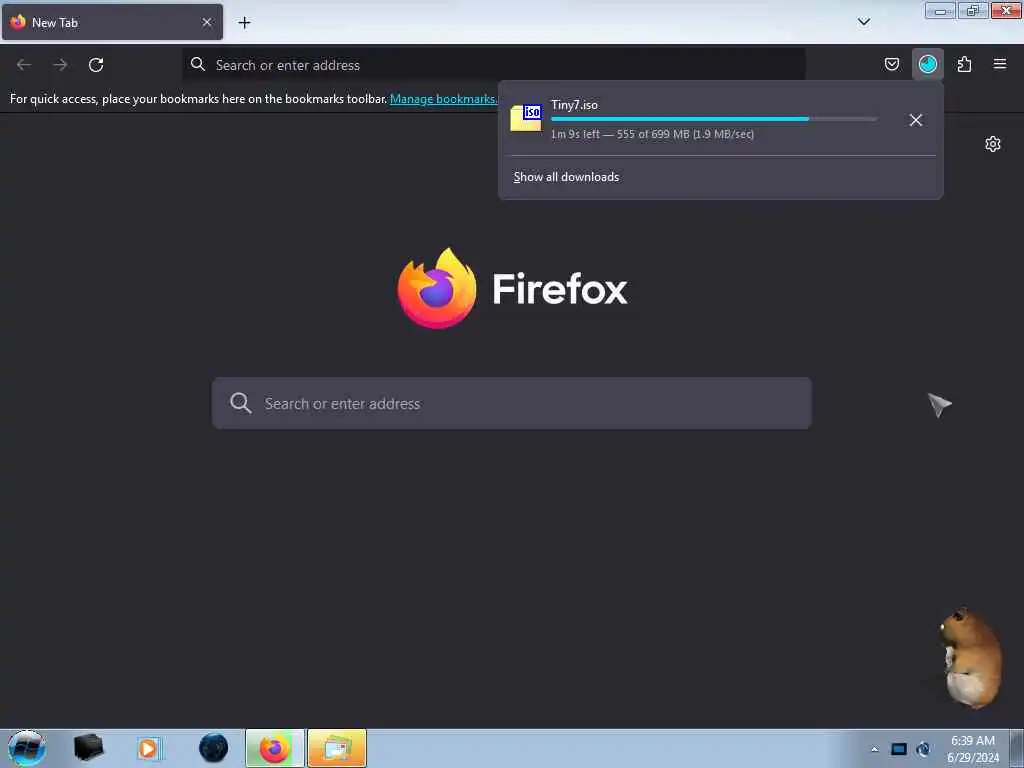Select the Tiny7.iso download name

pyautogui.click(x=574, y=104)
